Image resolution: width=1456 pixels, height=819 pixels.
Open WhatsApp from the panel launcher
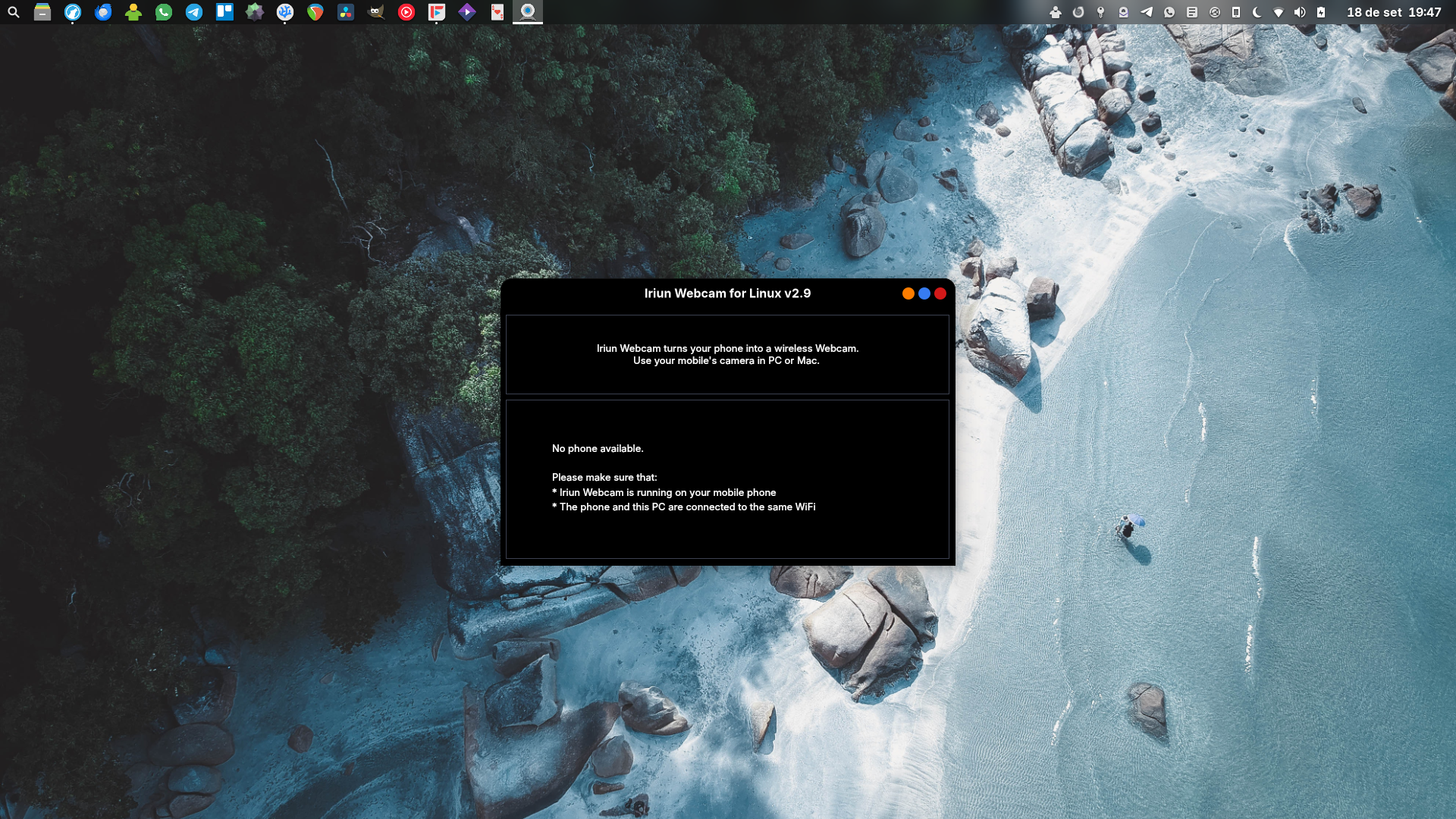[164, 12]
